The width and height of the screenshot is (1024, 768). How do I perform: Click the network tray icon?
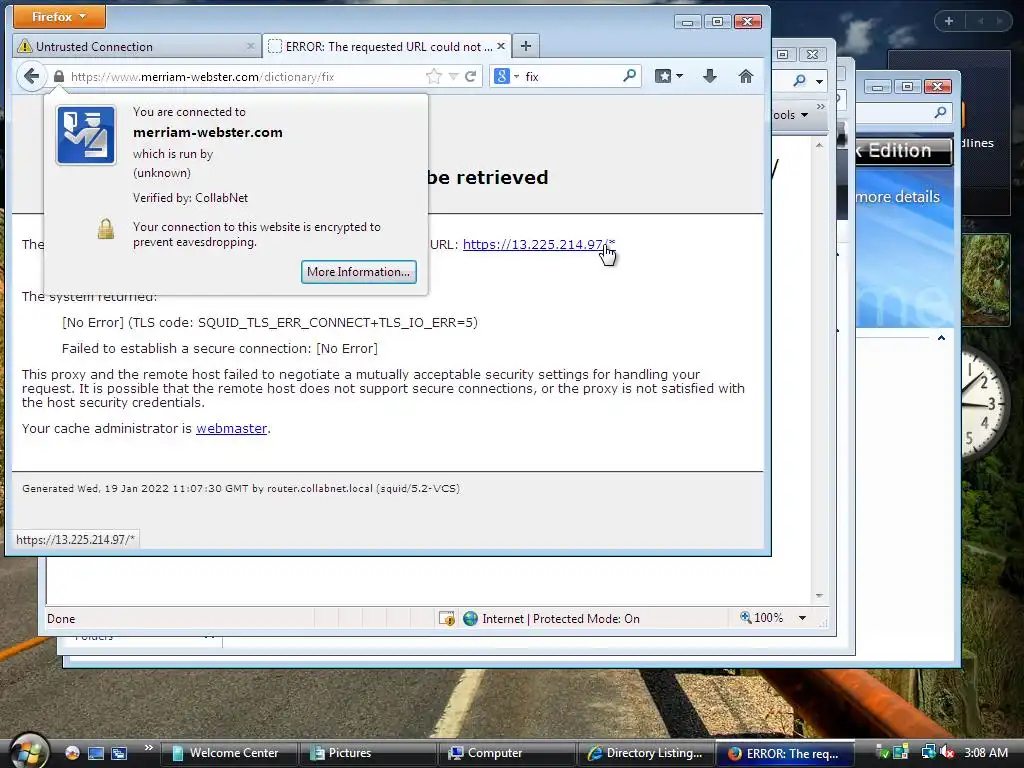click(x=929, y=753)
